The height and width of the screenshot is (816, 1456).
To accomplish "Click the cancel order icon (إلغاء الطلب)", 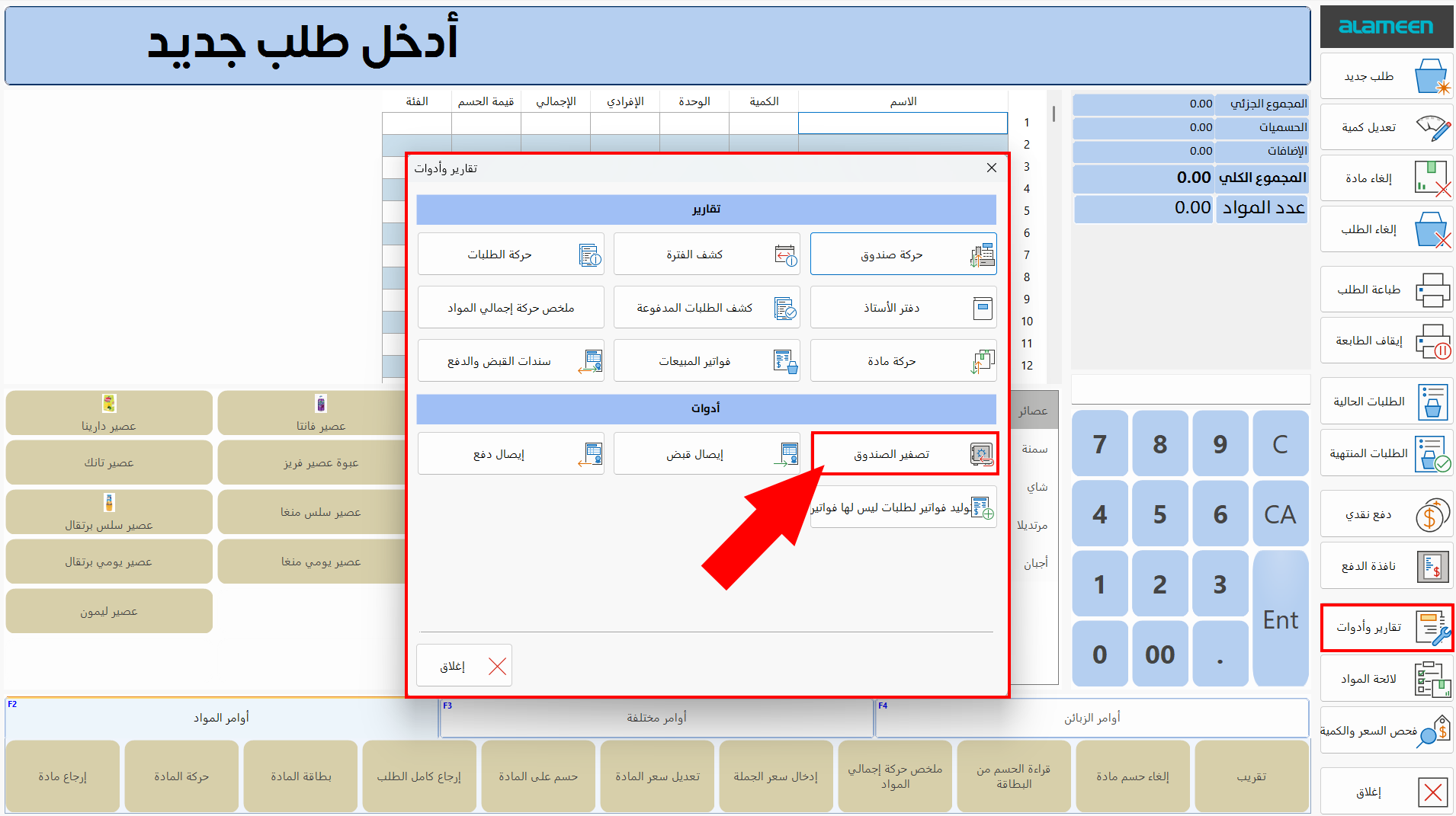I will [x=1432, y=229].
